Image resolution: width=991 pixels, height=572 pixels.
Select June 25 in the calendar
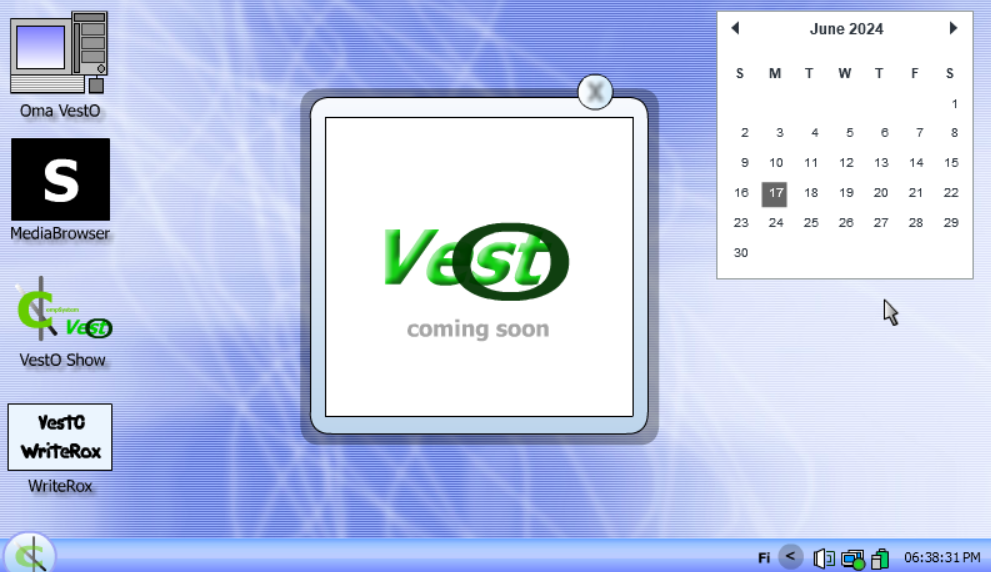(x=811, y=222)
